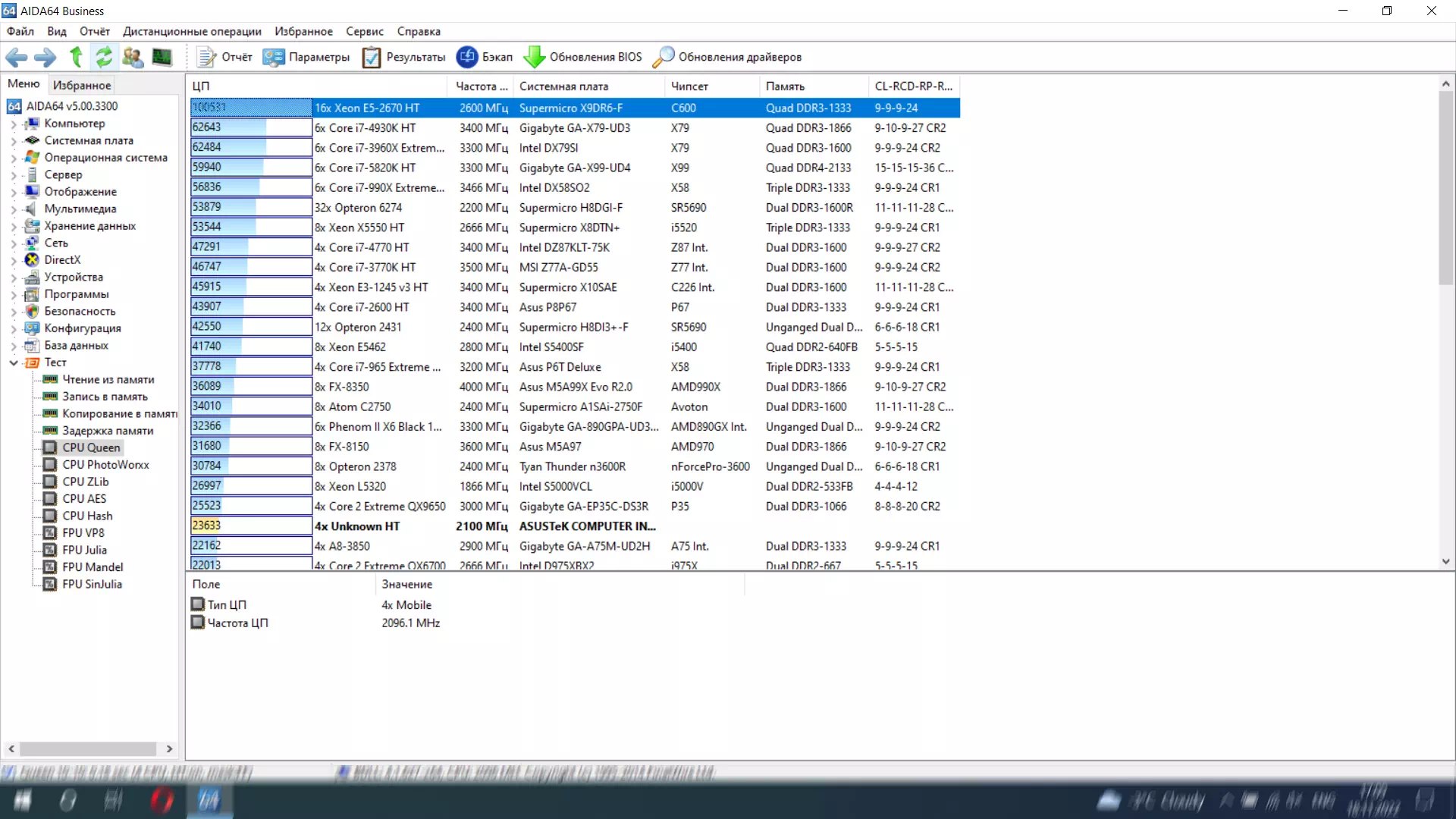The height and width of the screenshot is (819, 1456).
Task: Click the results list scroll-down arrow
Action: coord(1445,562)
